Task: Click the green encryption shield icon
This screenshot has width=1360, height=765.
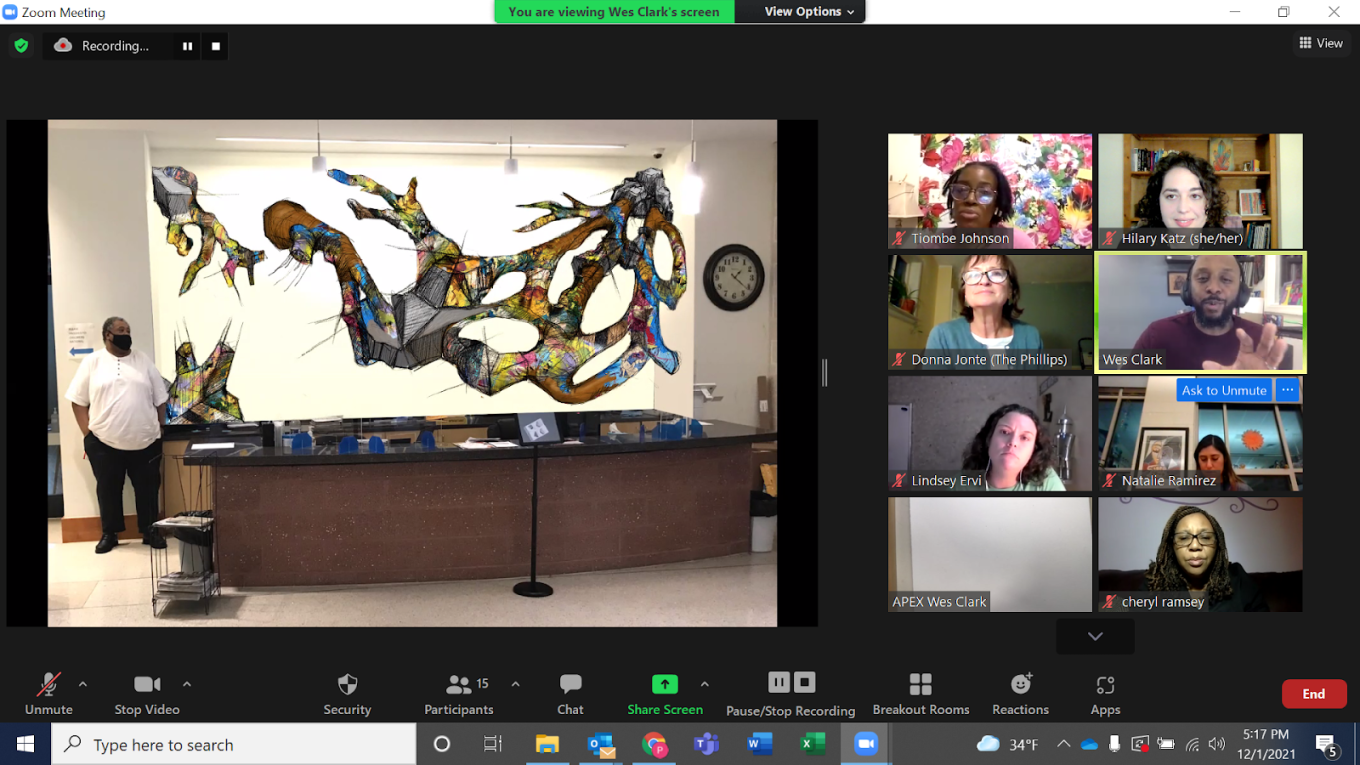Action: (21, 46)
